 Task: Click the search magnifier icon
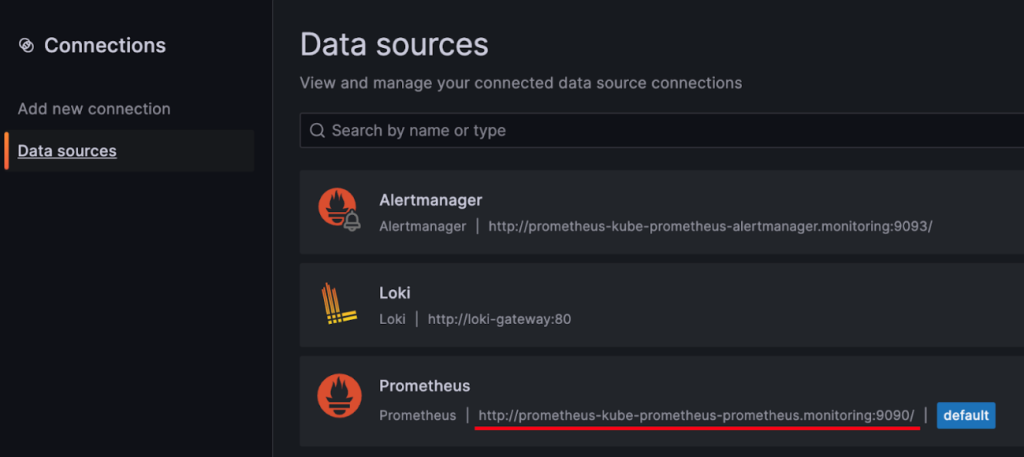(x=317, y=131)
